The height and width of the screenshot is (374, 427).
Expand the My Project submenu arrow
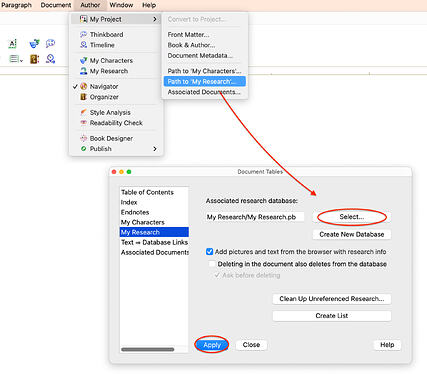pyautogui.click(x=155, y=19)
